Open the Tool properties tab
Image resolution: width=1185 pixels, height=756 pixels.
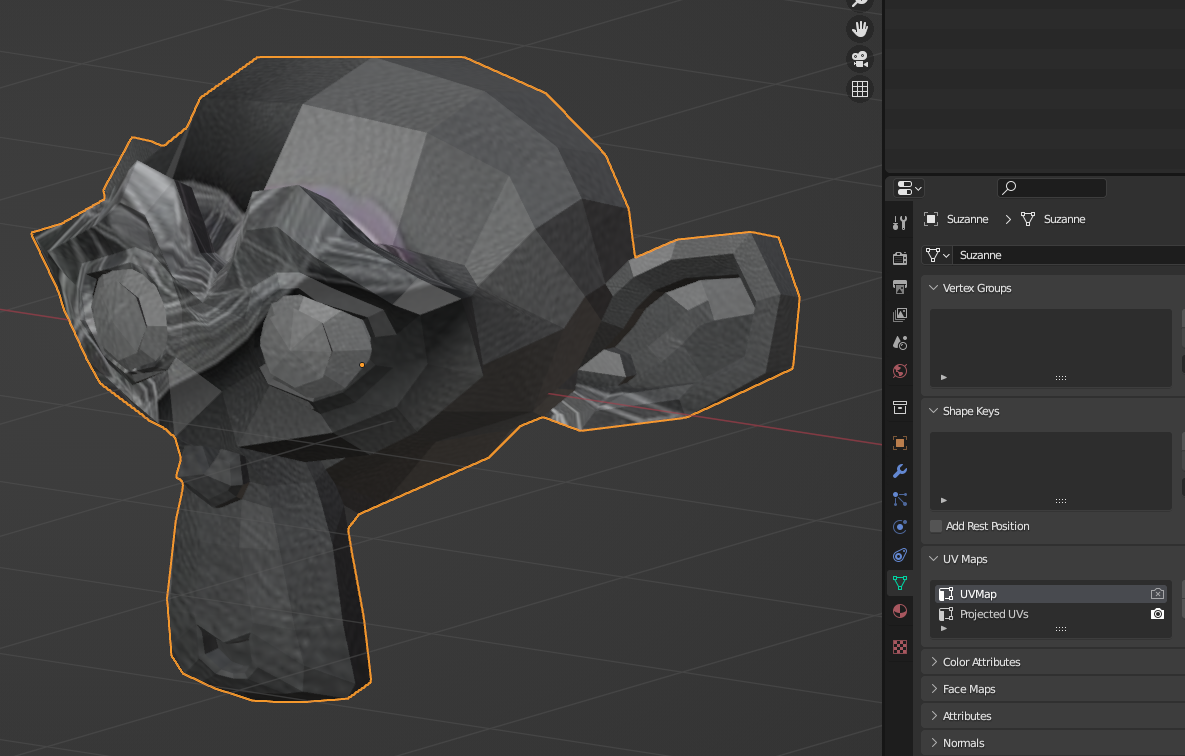coord(900,222)
